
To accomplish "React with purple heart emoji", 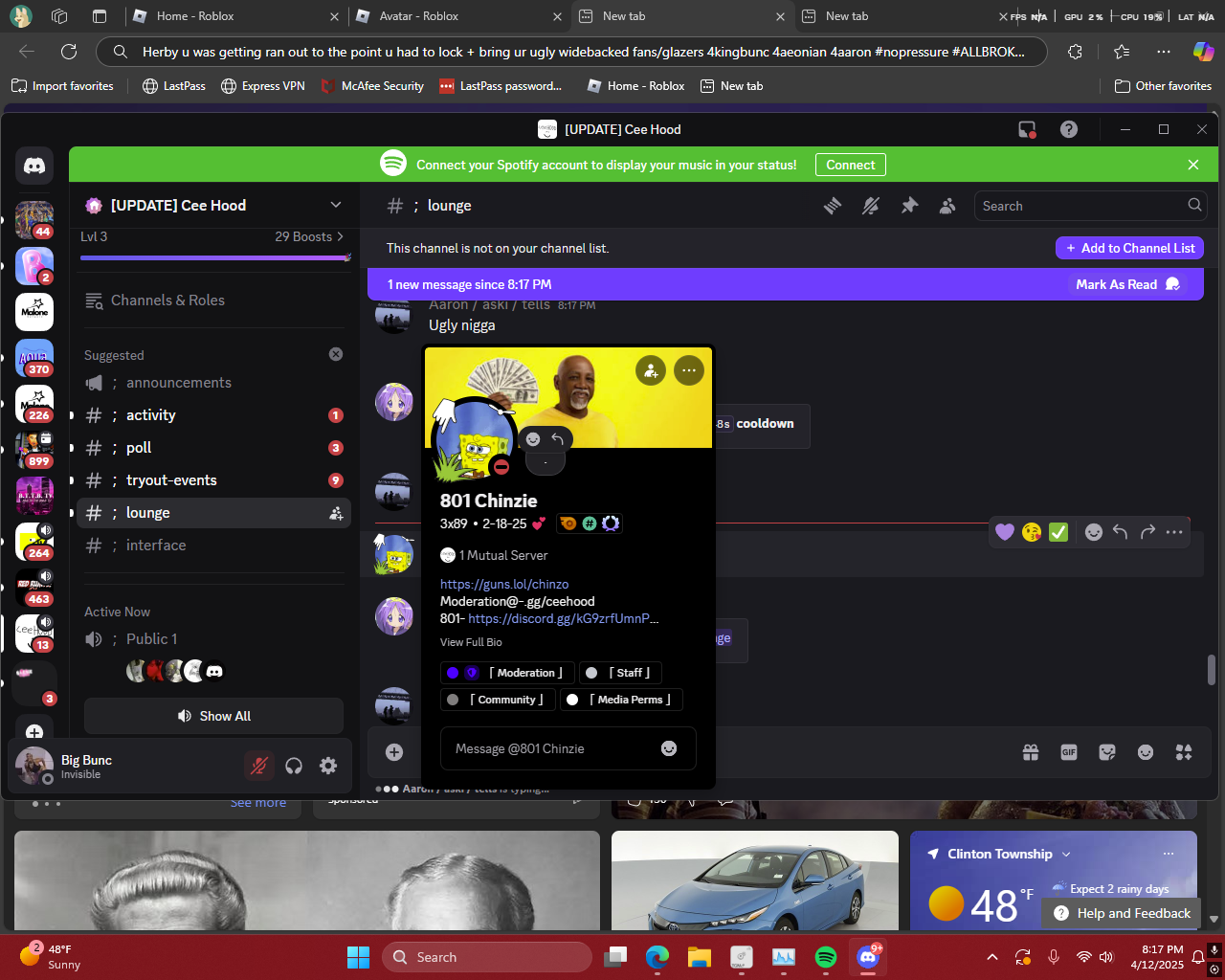I will coord(1005,532).
